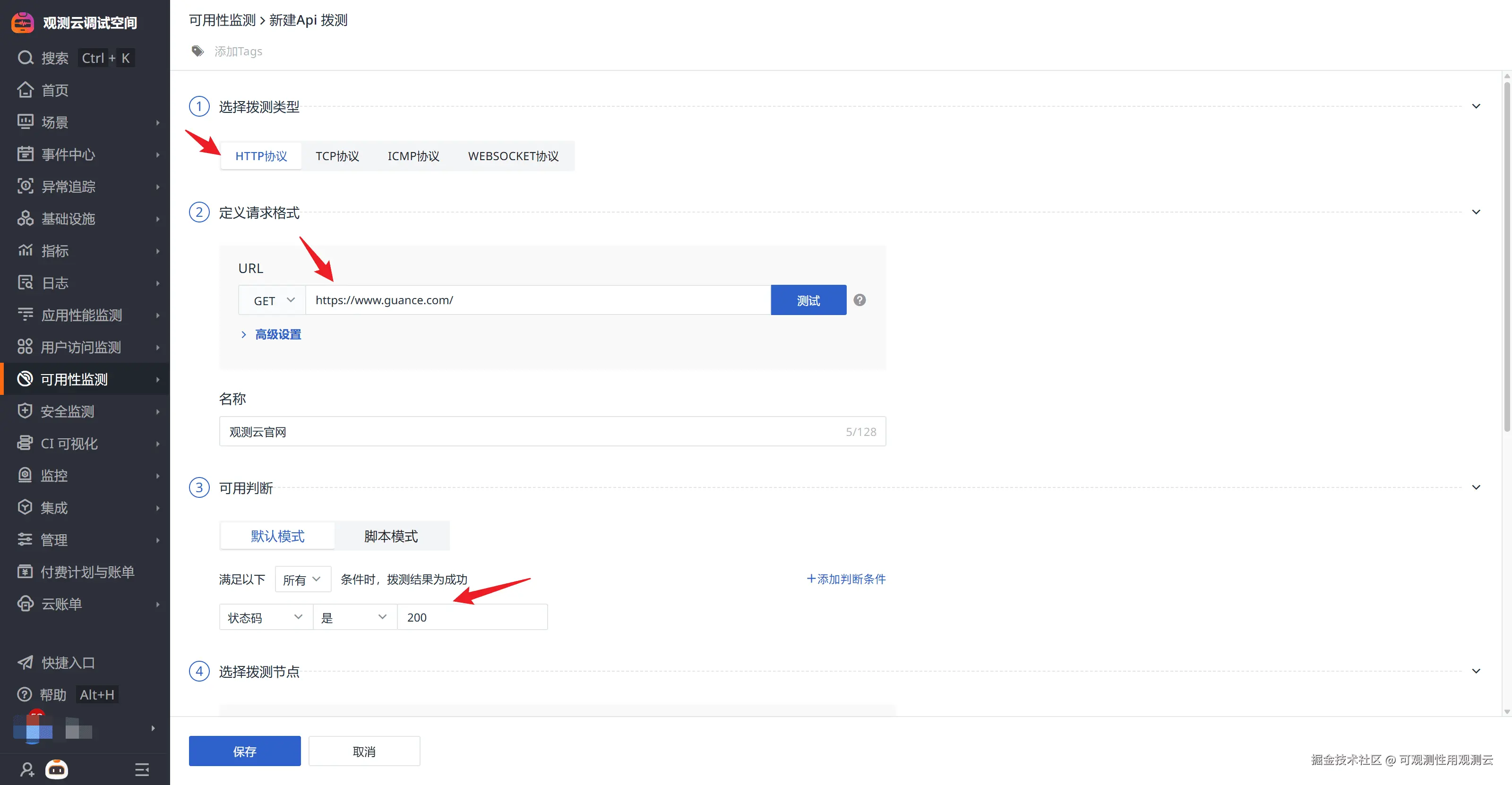Viewport: 1512px width, 785px height.
Task: Collapse the sidebar with the menu icon
Action: coord(141,768)
